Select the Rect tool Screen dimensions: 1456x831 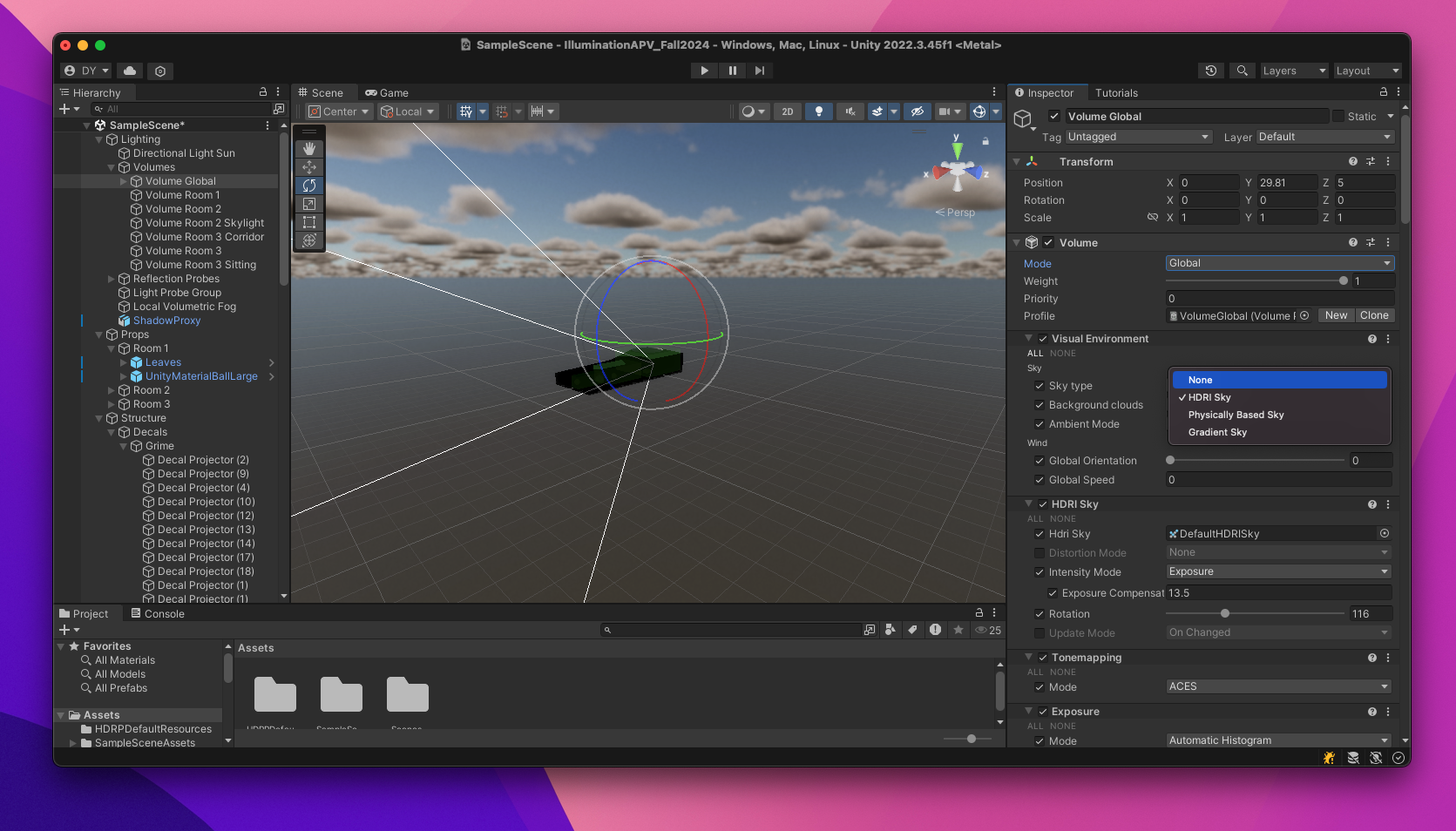tap(309, 222)
